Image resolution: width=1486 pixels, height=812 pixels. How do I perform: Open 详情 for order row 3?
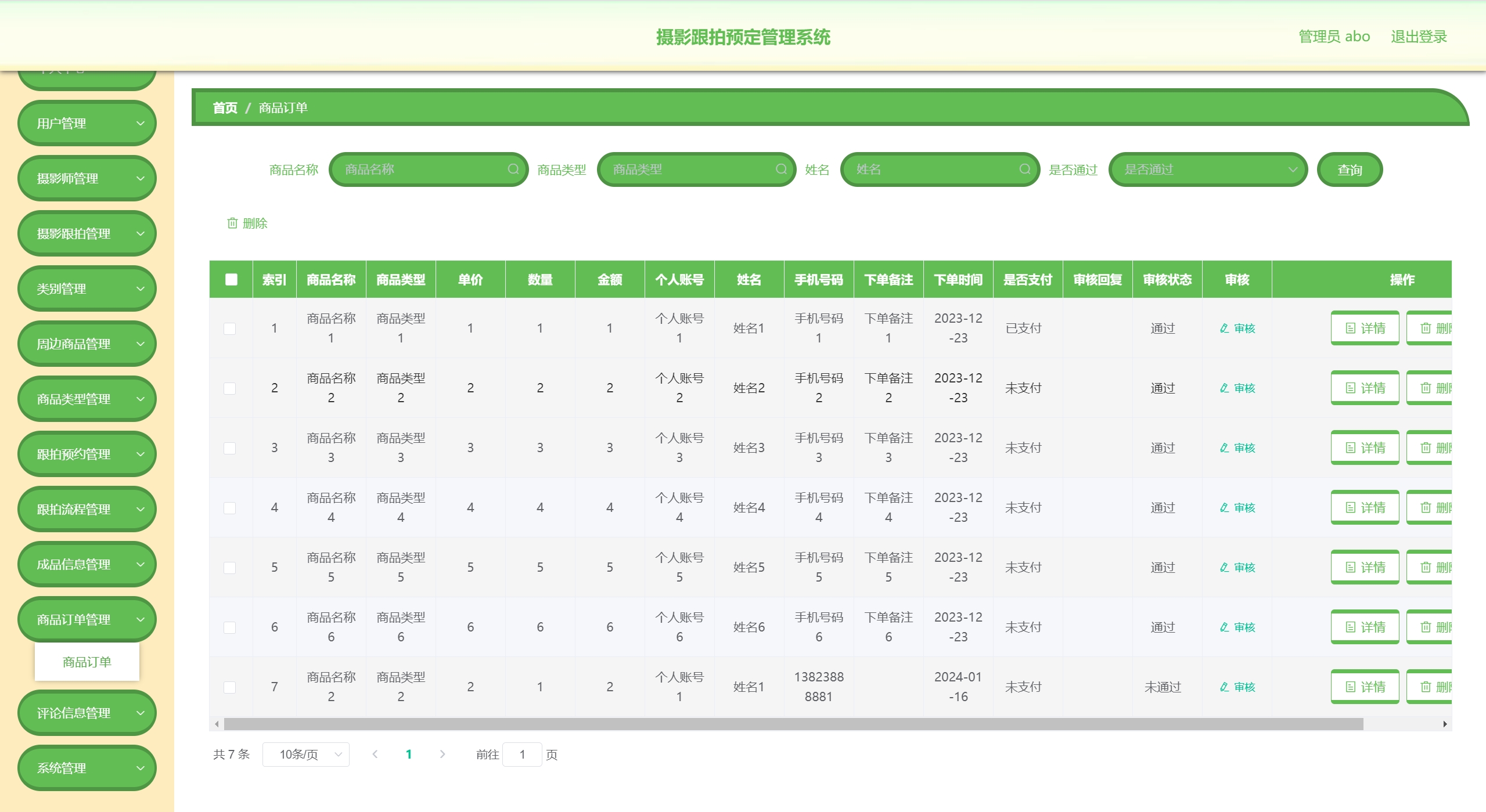pyautogui.click(x=1364, y=448)
